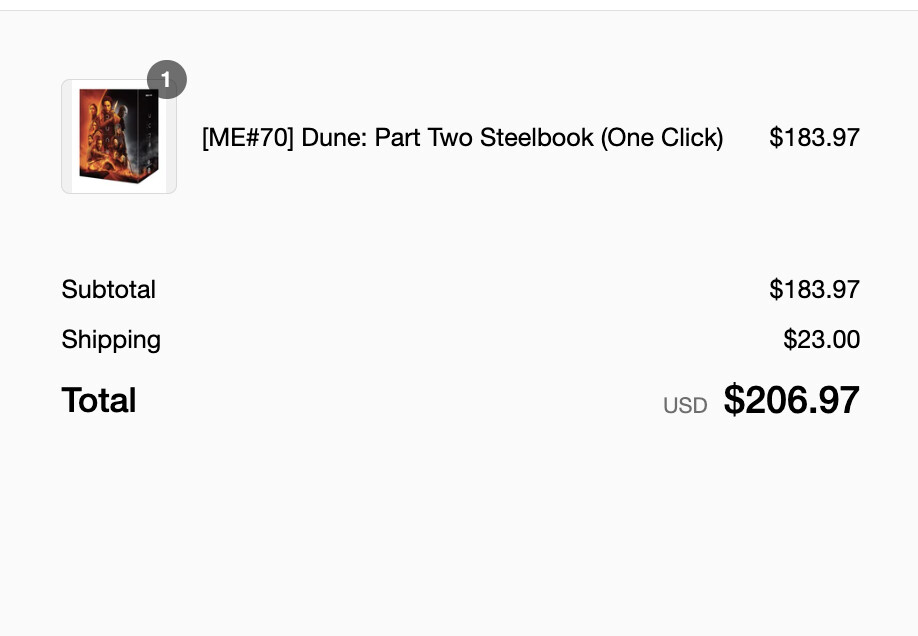Click the orange poster front of the box art
The height and width of the screenshot is (636, 918).
pyautogui.click(x=105, y=133)
